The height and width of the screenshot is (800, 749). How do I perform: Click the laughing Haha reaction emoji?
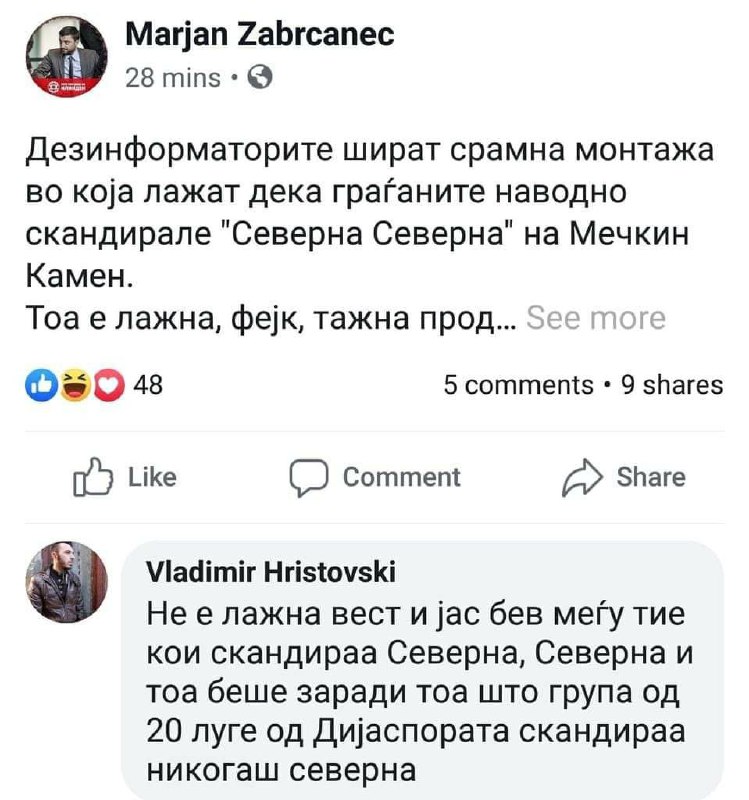coord(74,385)
